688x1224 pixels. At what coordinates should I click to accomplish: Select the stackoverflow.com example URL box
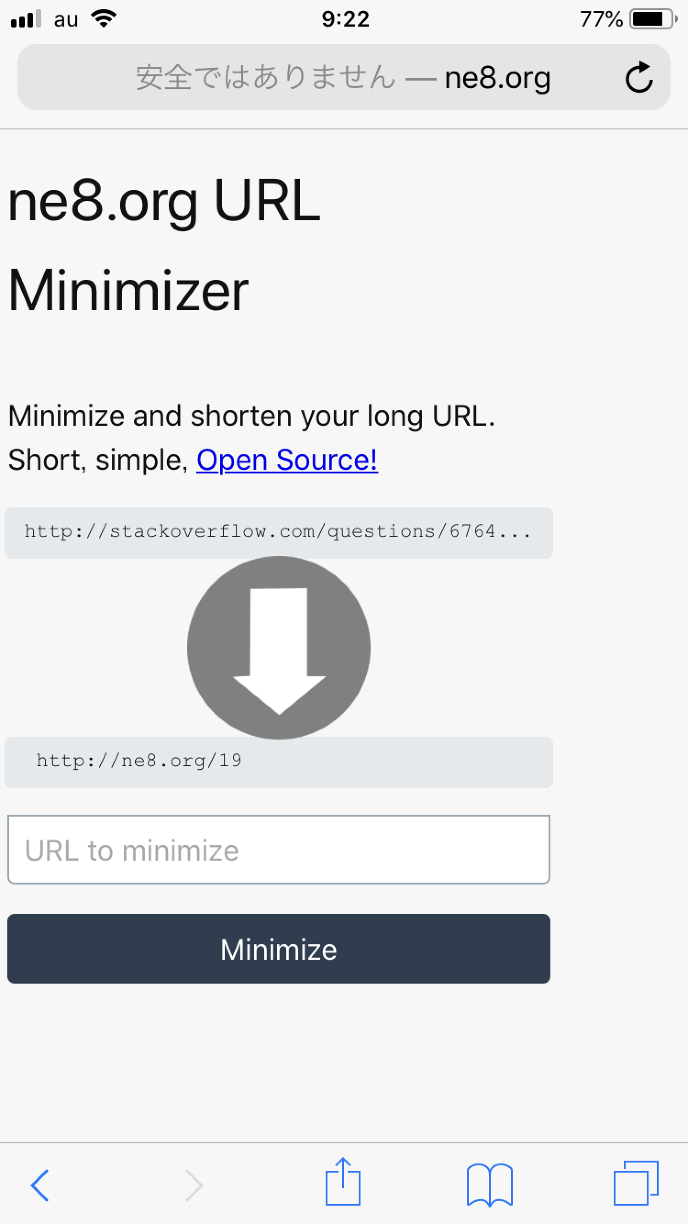point(279,532)
